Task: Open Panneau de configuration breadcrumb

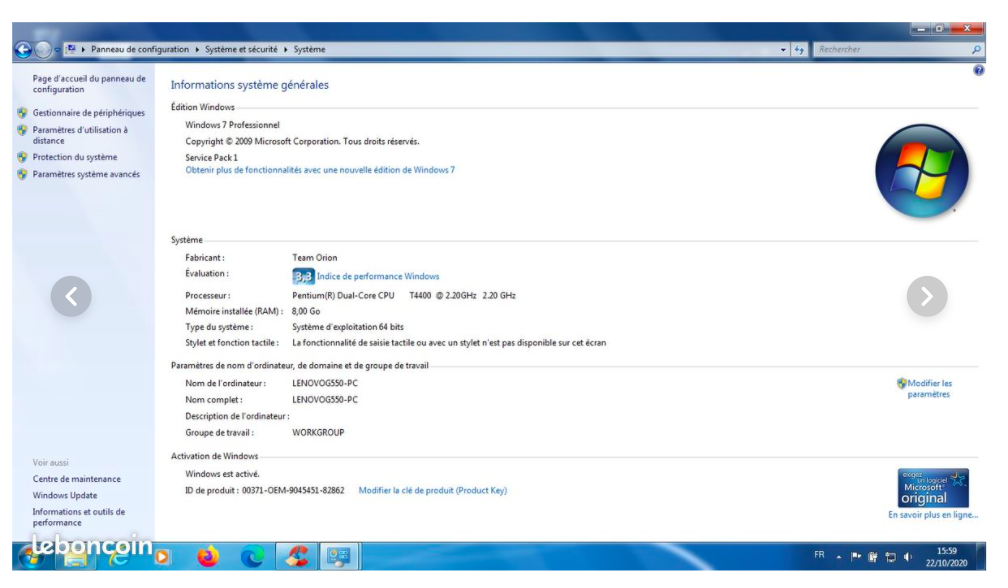Action: pyautogui.click(x=140, y=49)
